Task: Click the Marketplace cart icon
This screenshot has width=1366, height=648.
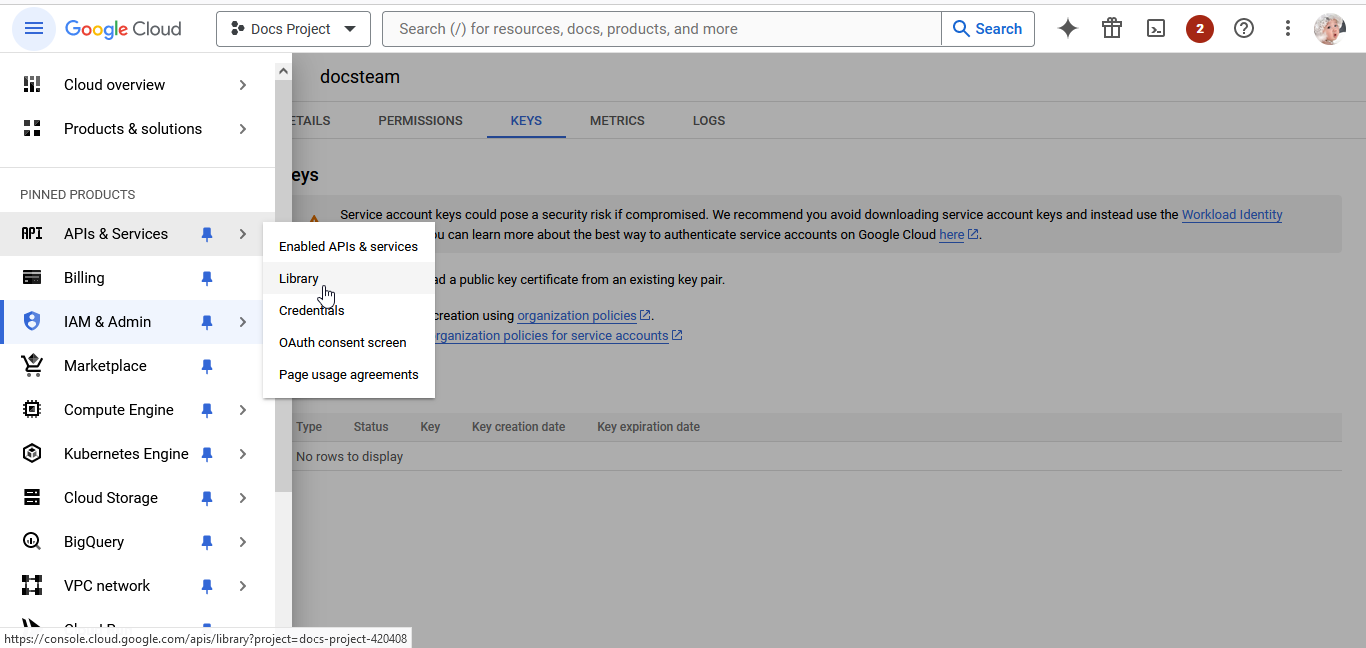Action: pyautogui.click(x=32, y=366)
